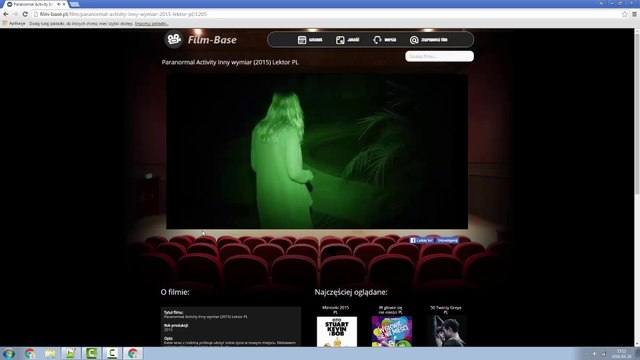640x360 pixels.
Task: Open the Chrome menu icon
Action: (x=634, y=14)
